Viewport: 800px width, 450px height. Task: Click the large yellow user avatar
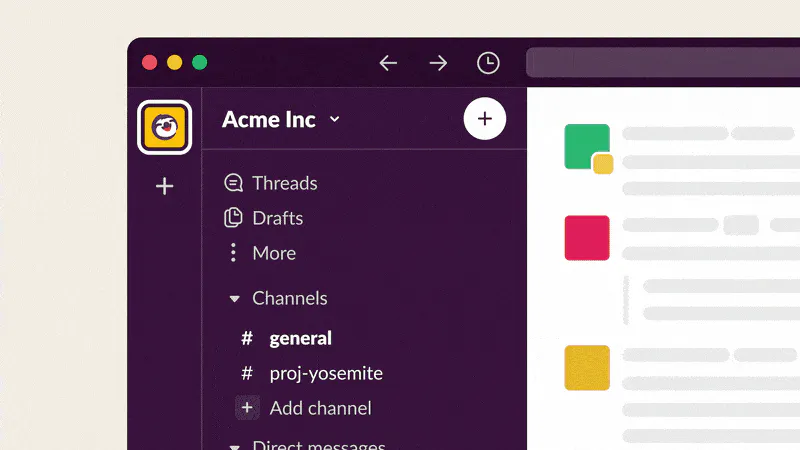587,368
